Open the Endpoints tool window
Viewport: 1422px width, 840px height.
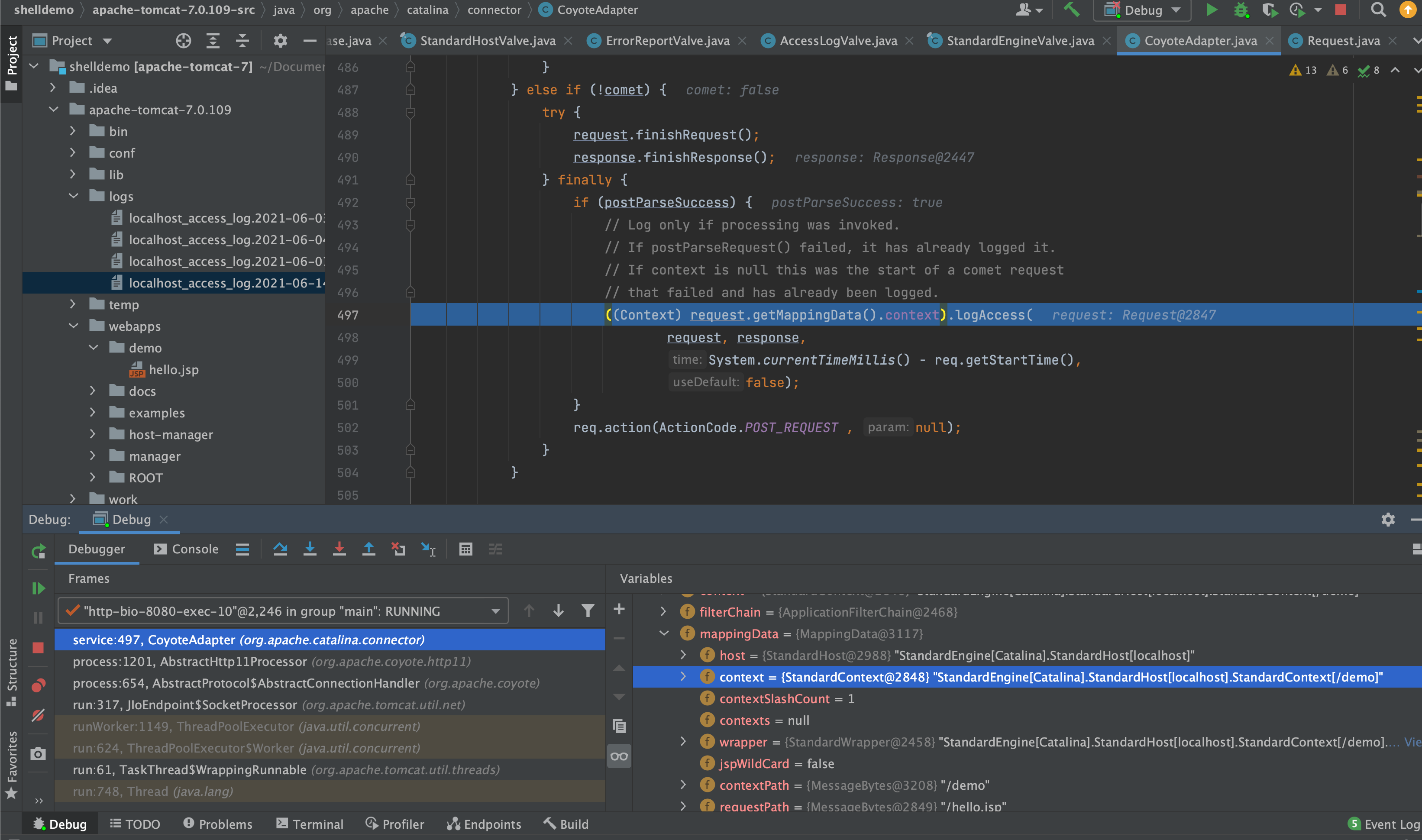point(484,824)
